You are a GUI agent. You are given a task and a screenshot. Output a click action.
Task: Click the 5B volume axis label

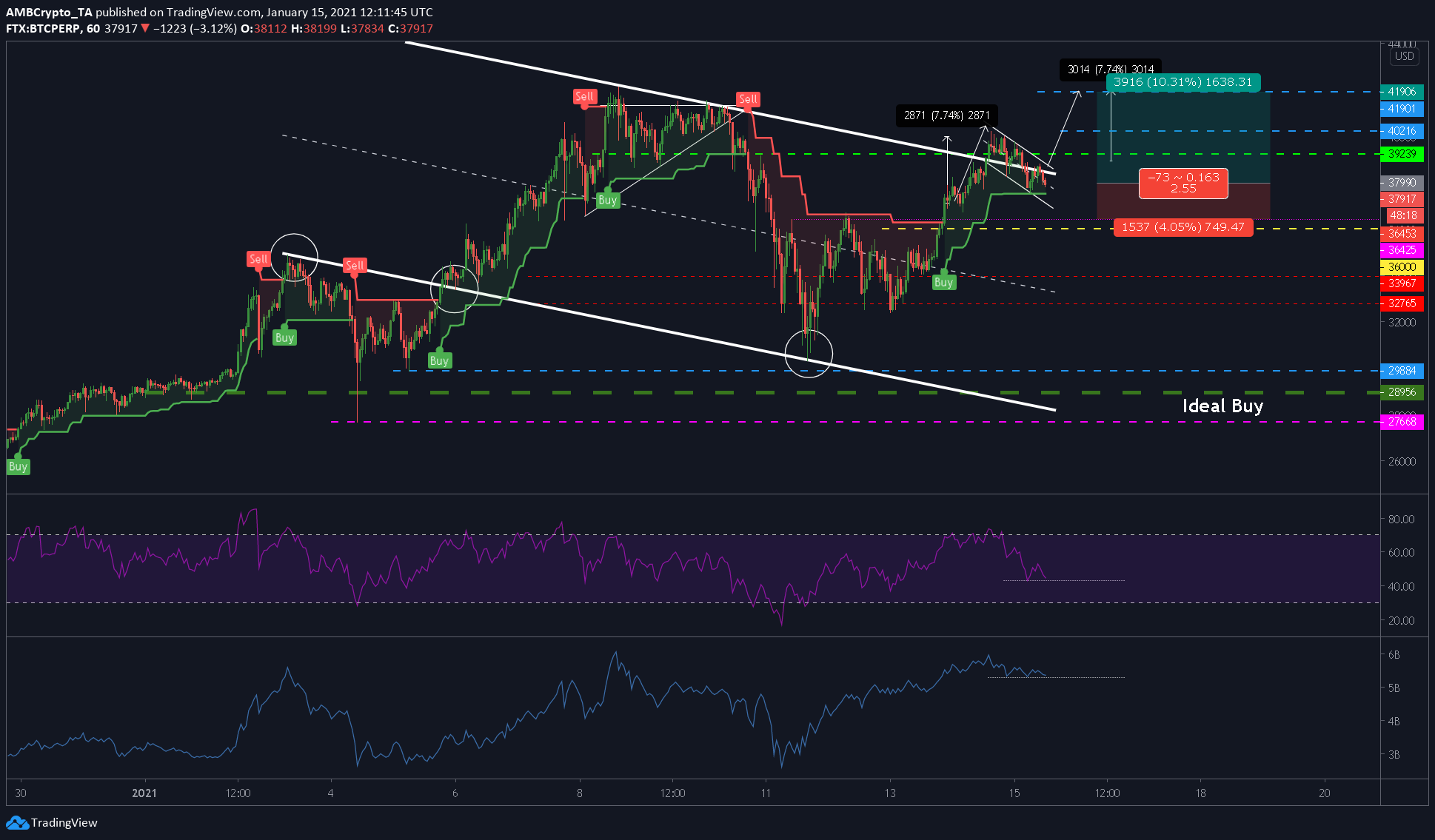click(x=1394, y=688)
